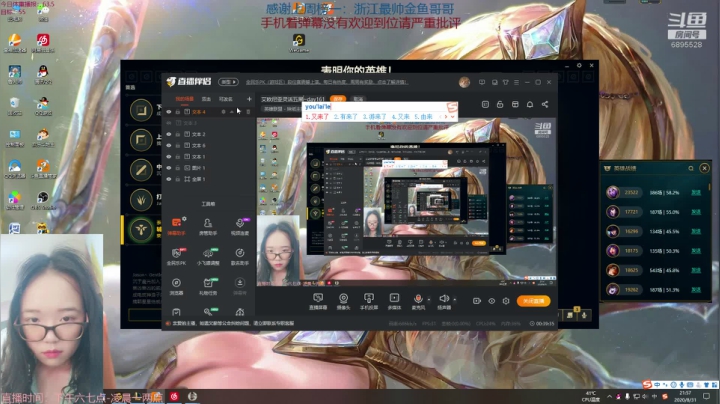Open speaker dropdown arrow

tap(455, 299)
